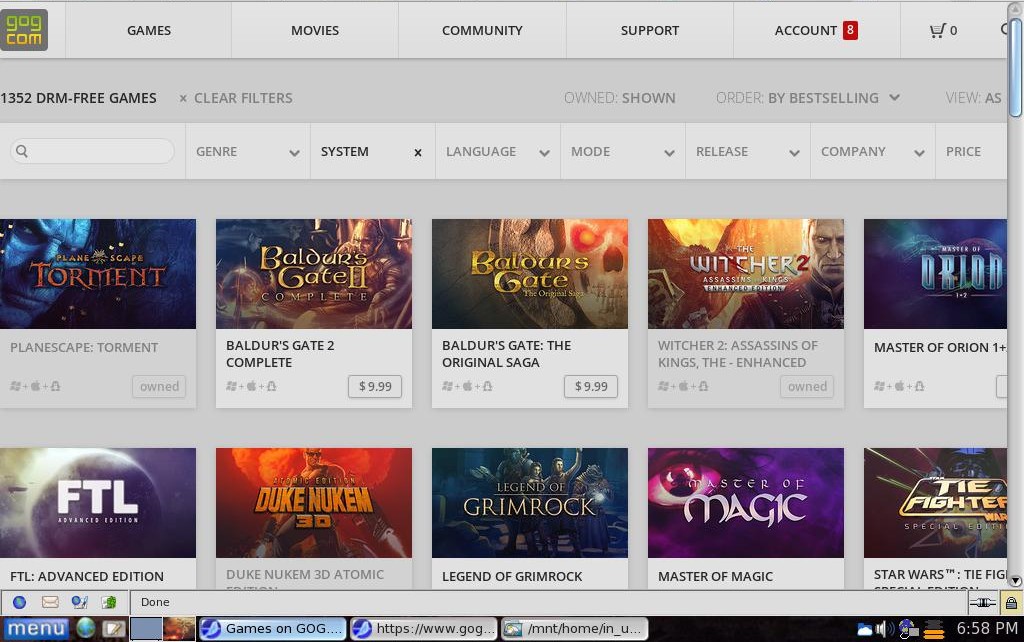Screen dimensions: 1024x642
Task: Expand the RELEASE filter dropdown
Action: pyautogui.click(x=748, y=152)
